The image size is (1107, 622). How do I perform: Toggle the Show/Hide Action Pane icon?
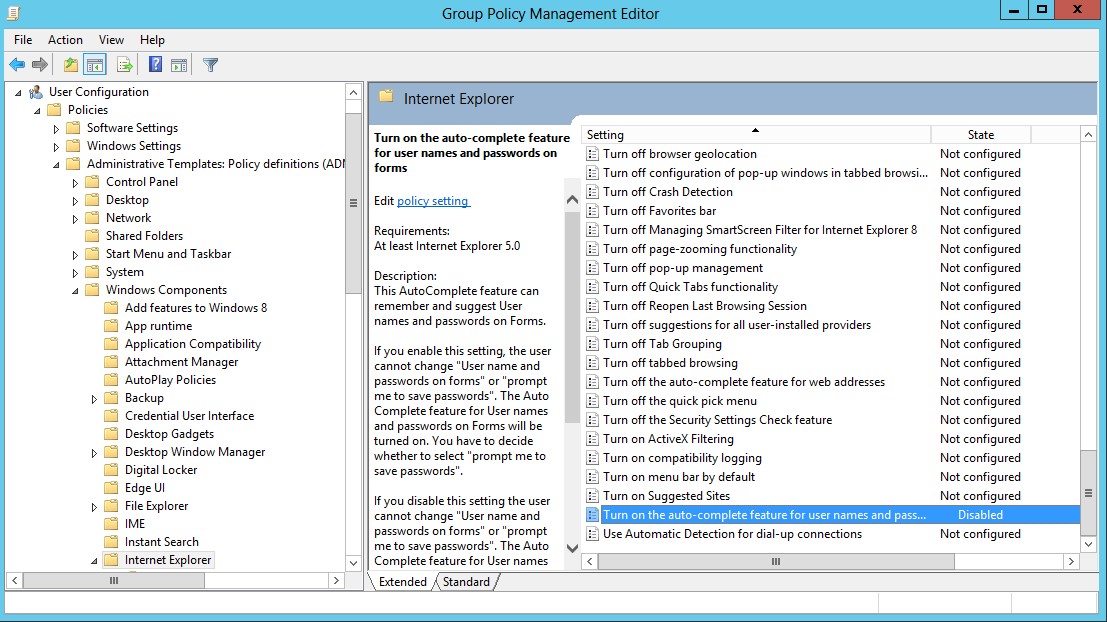click(x=180, y=64)
